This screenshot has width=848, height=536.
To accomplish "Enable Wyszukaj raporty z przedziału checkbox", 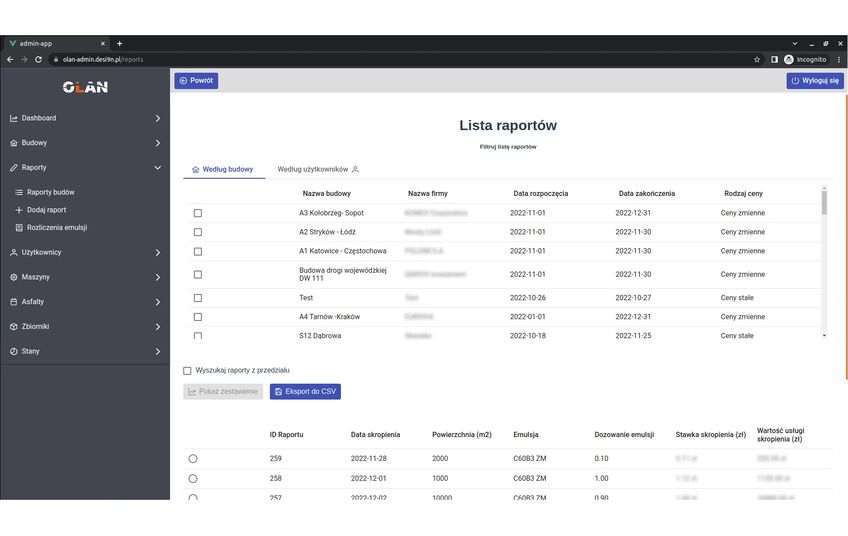I will pos(187,370).
